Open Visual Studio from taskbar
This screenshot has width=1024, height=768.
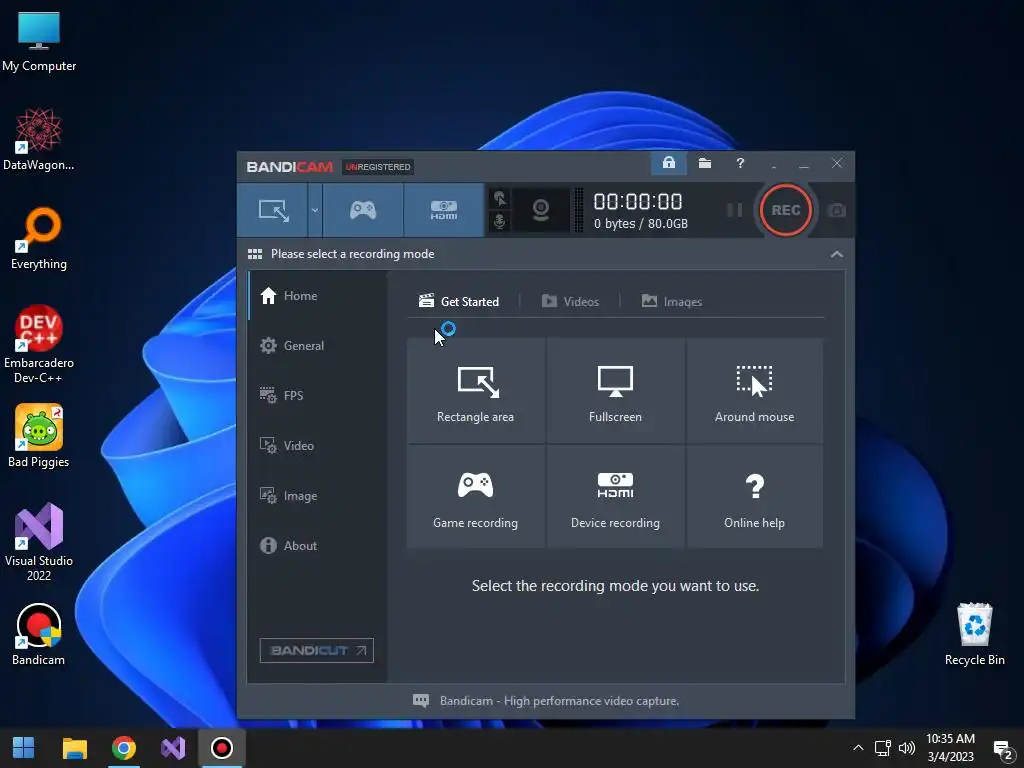(173, 748)
